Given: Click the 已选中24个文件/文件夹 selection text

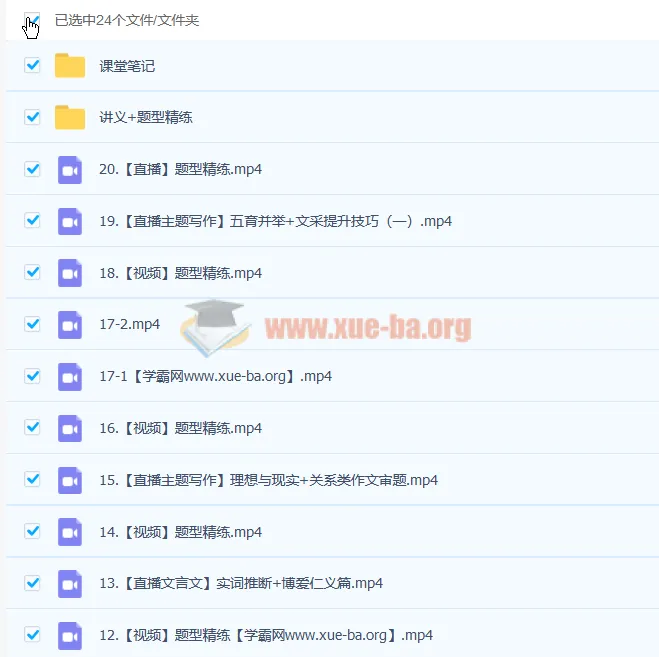Looking at the screenshot, I should click(x=127, y=21).
